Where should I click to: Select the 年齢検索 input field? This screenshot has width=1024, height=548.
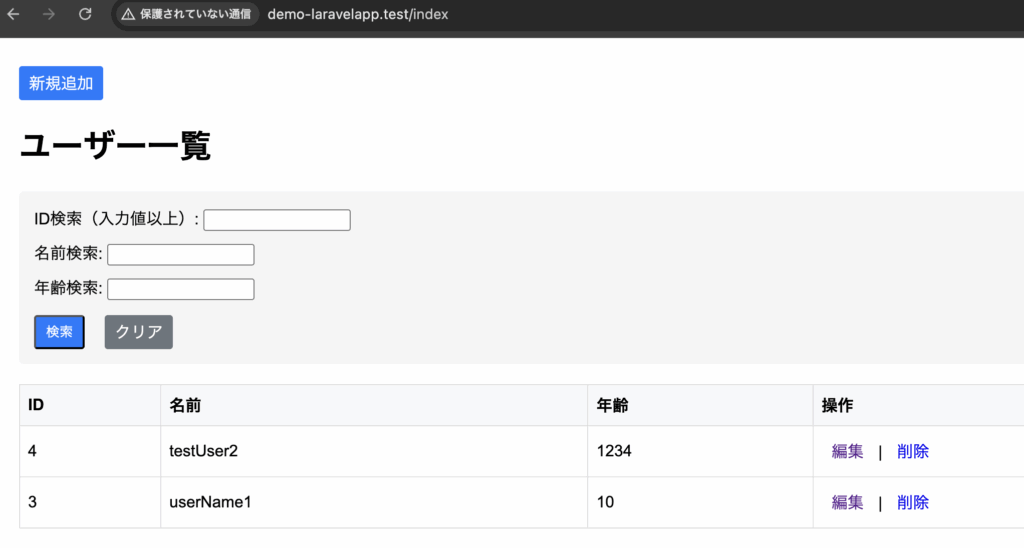point(181,289)
